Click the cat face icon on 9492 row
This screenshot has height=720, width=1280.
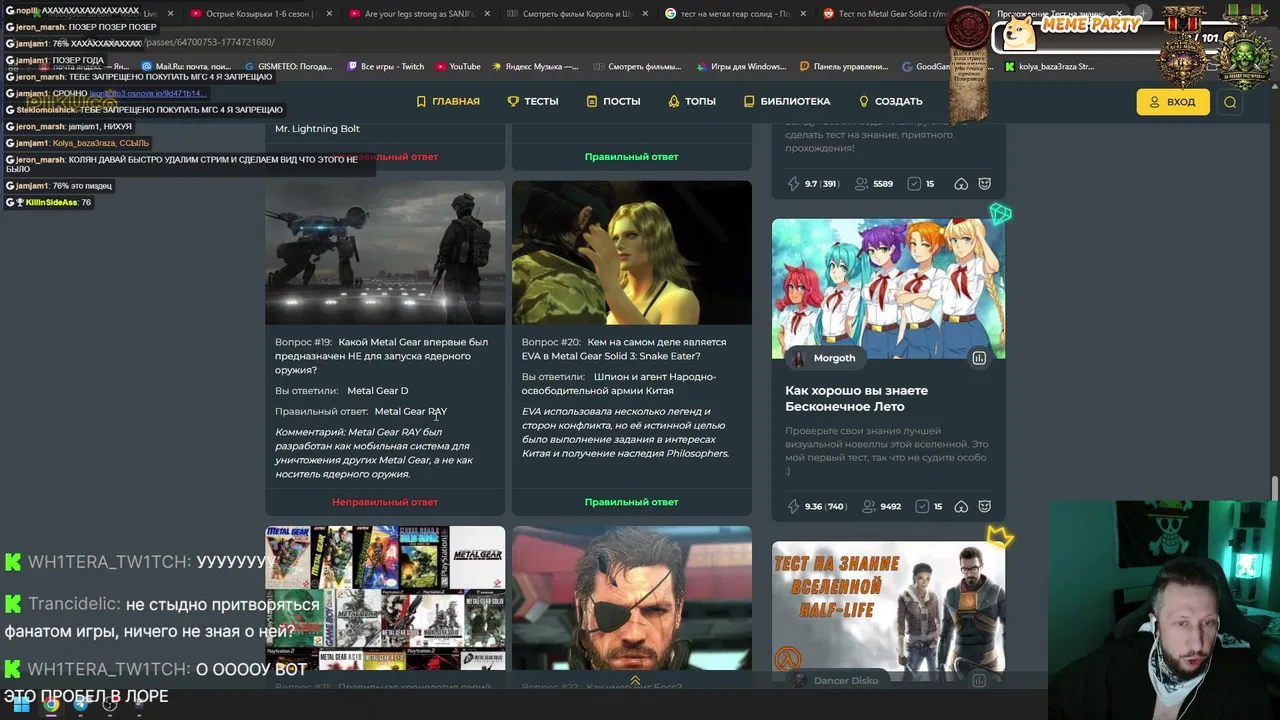point(984,506)
